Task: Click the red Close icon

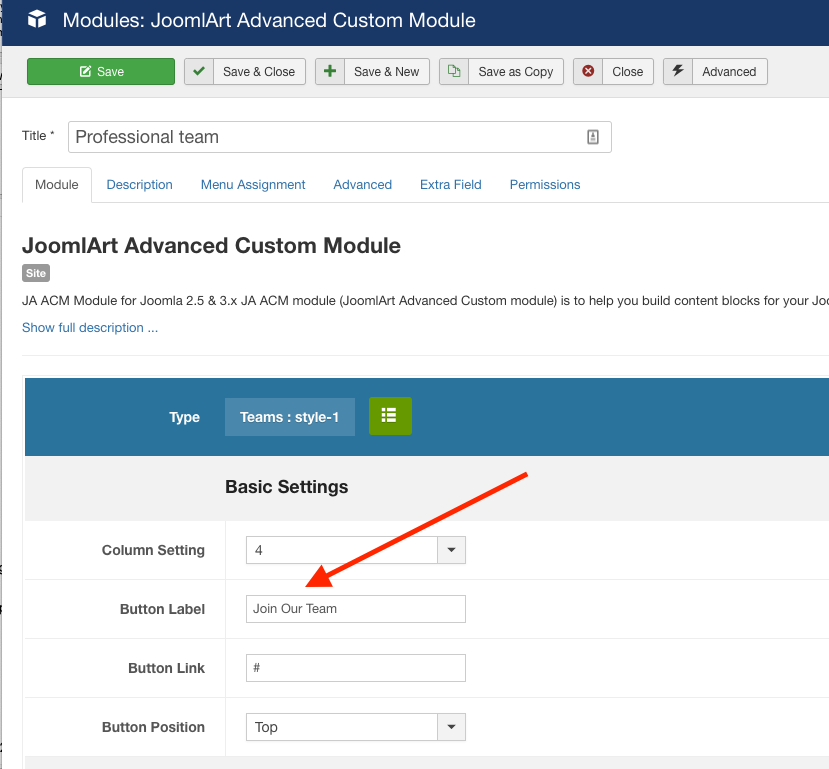Action: [x=588, y=72]
